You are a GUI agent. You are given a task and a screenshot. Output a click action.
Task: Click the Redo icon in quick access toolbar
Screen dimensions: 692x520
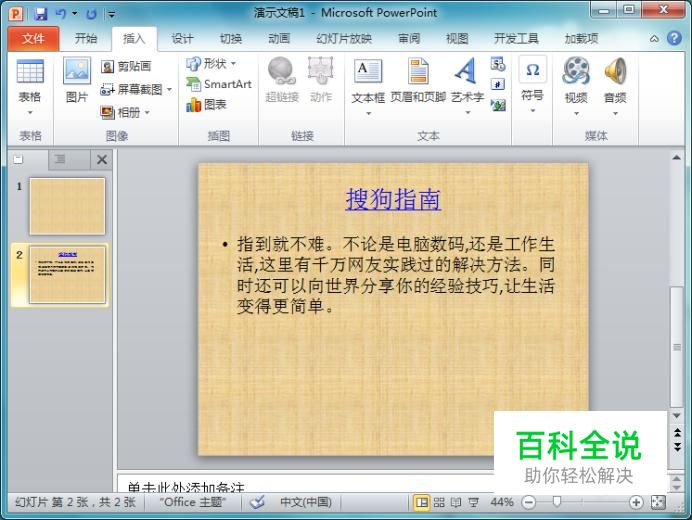(91, 14)
